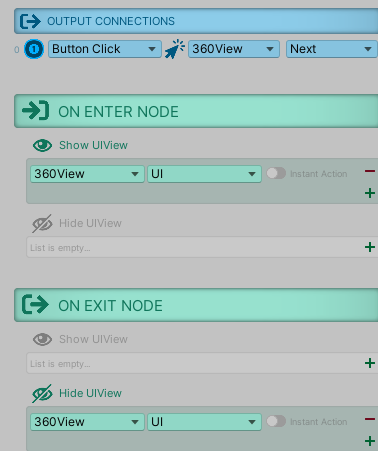Click the Show UIView eye icon under On Exit Node
Viewport: 378px width, 451px height.
42,339
